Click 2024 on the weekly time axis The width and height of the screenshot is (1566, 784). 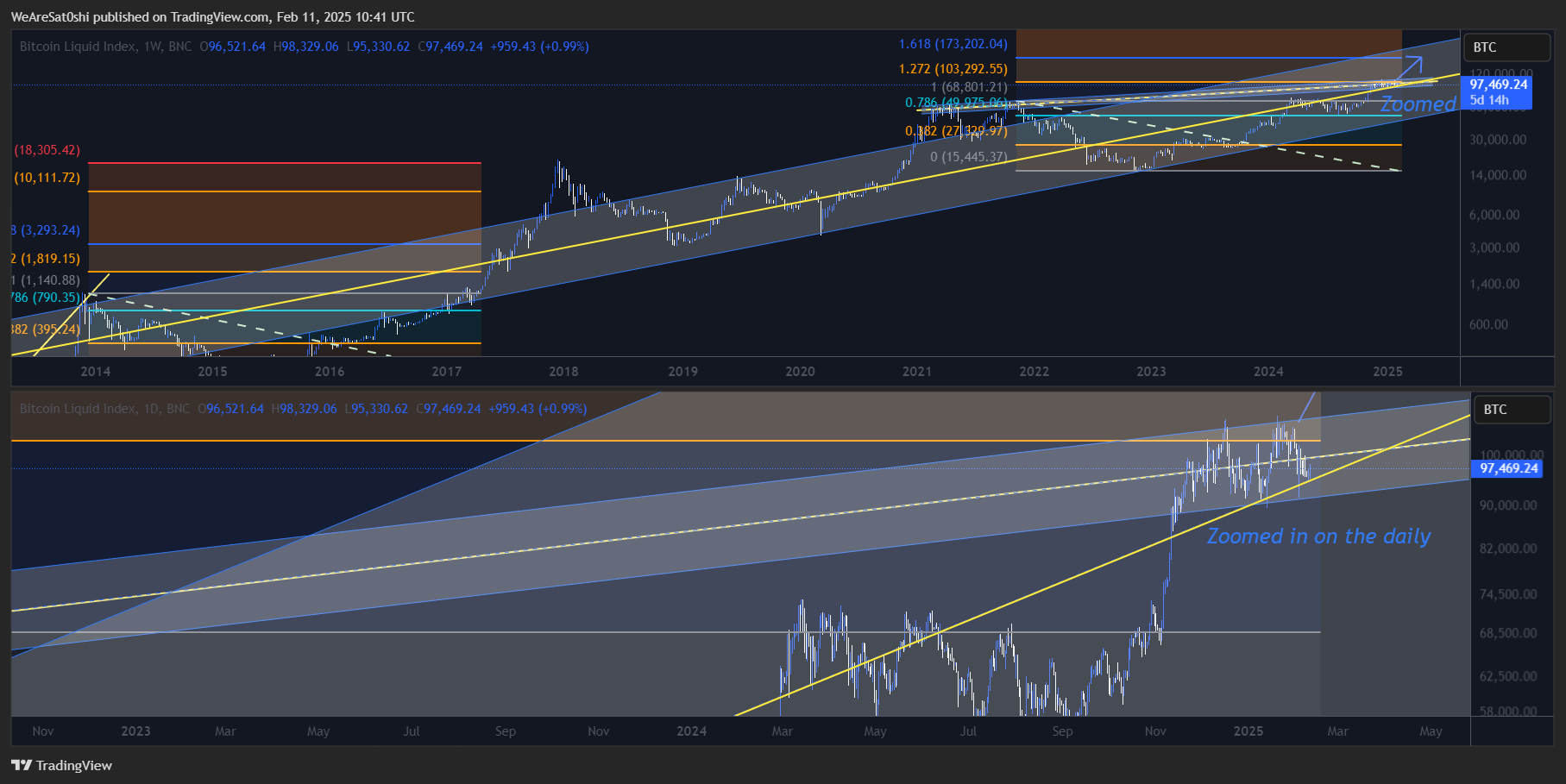pyautogui.click(x=1268, y=372)
